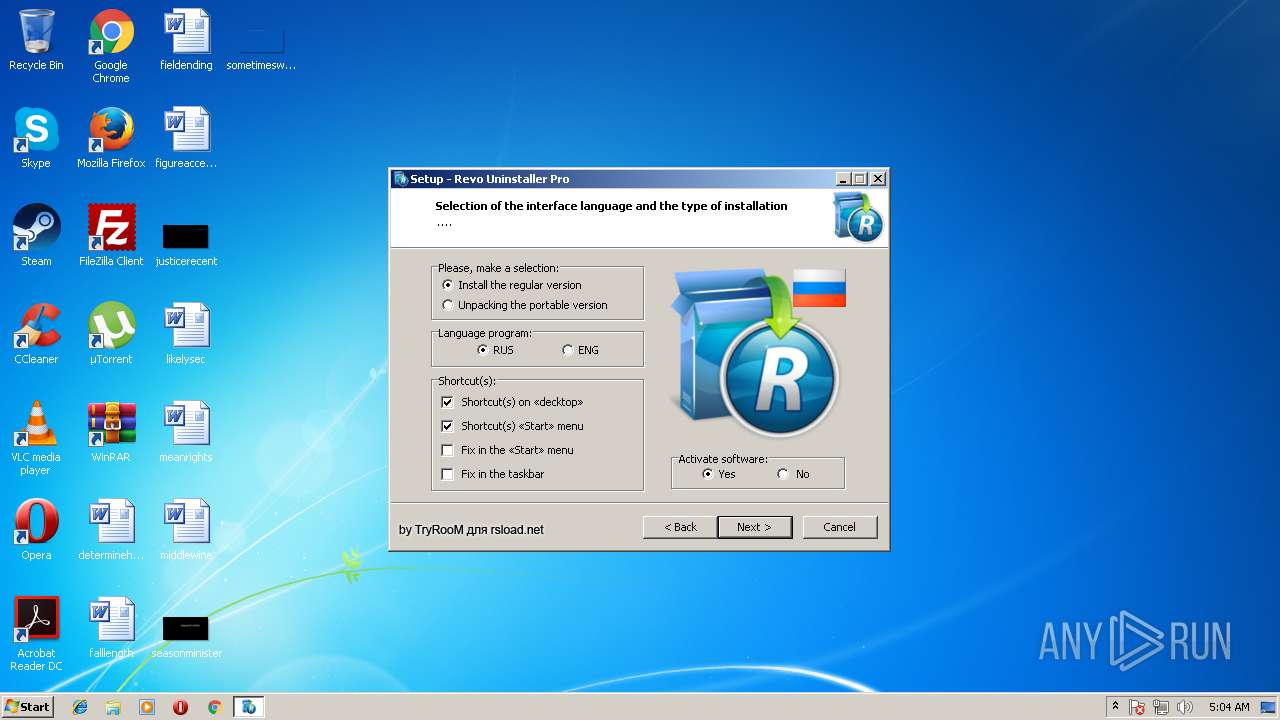Viewport: 1280px width, 720px height.
Task: Cancel the Revo Uninstaller setup
Action: [x=840, y=527]
